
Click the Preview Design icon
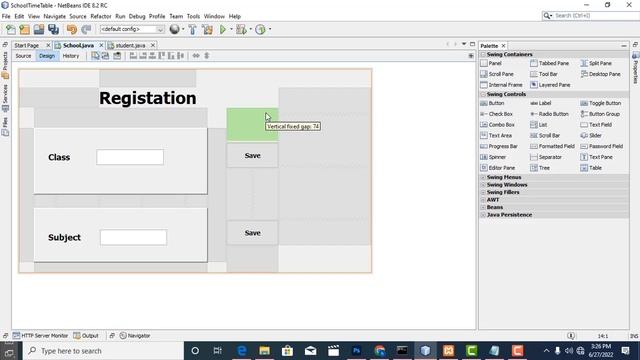pos(117,56)
